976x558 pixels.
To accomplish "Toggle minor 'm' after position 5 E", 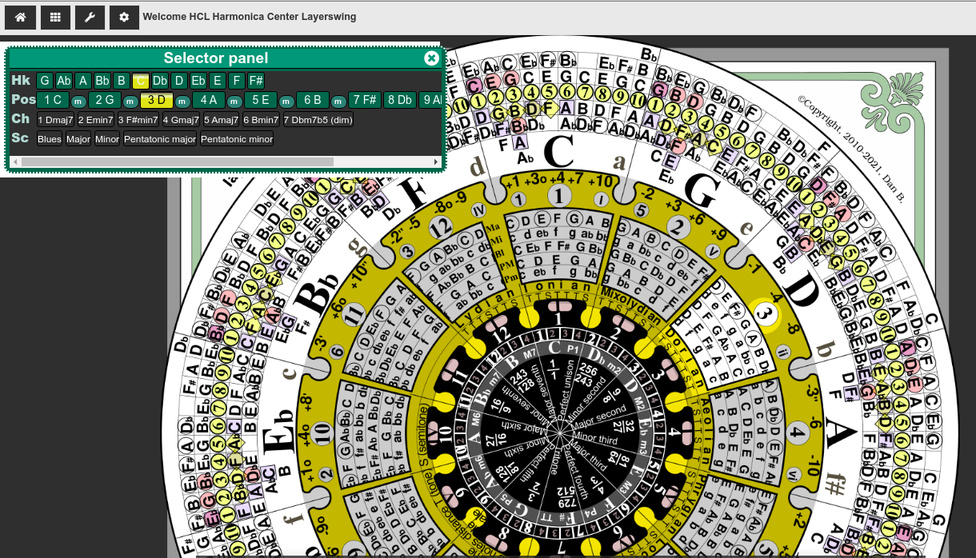I will tap(286, 101).
